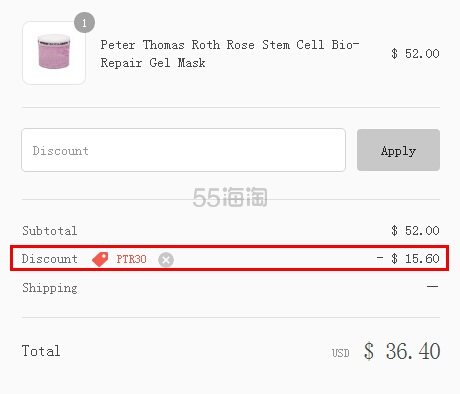Click the 55海淘 watermark logo
Screen dimensions: 460x394
tap(230, 197)
